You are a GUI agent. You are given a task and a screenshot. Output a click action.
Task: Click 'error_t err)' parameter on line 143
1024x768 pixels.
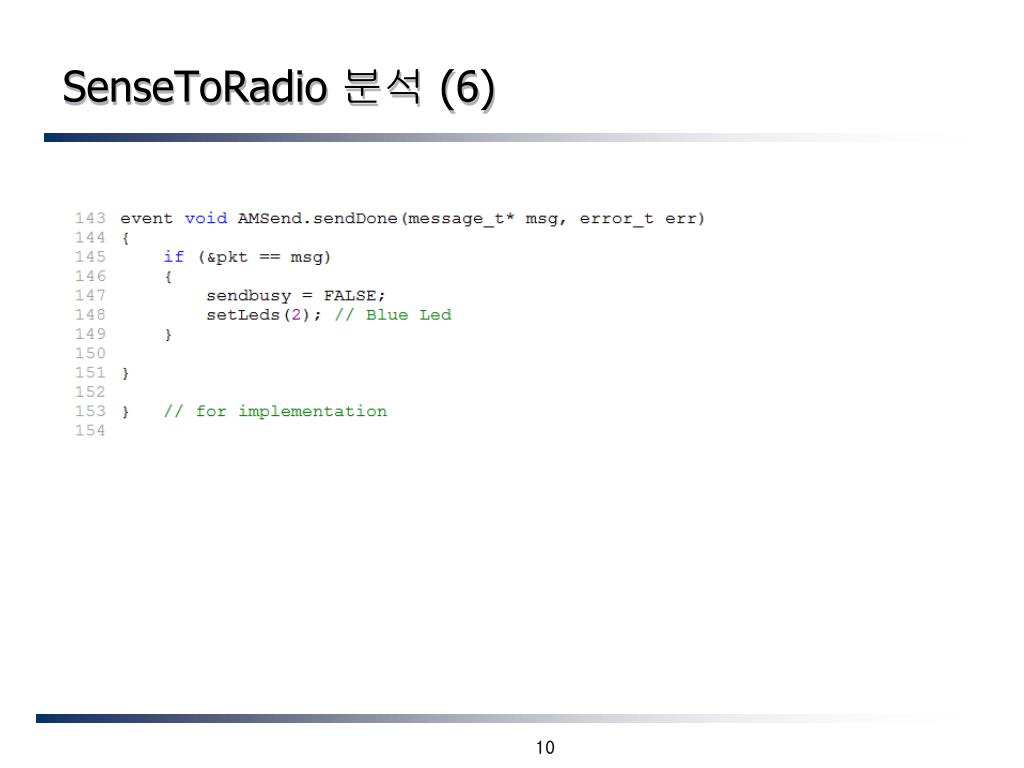642,219
